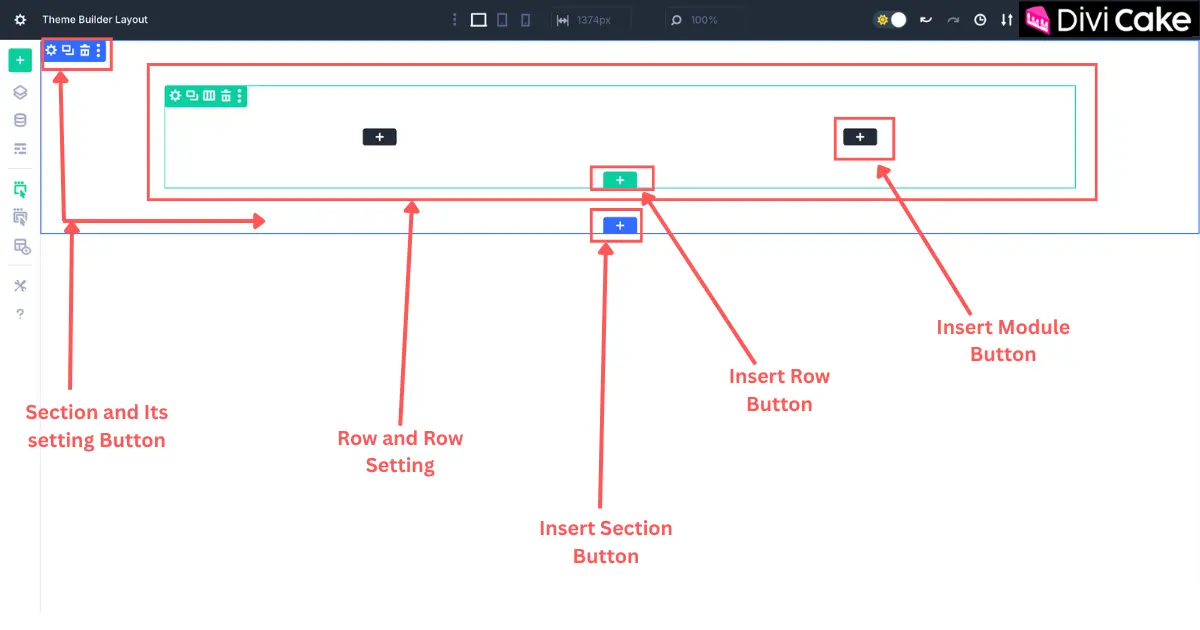1200x630 pixels.
Task: Redo the last change
Action: [953, 20]
